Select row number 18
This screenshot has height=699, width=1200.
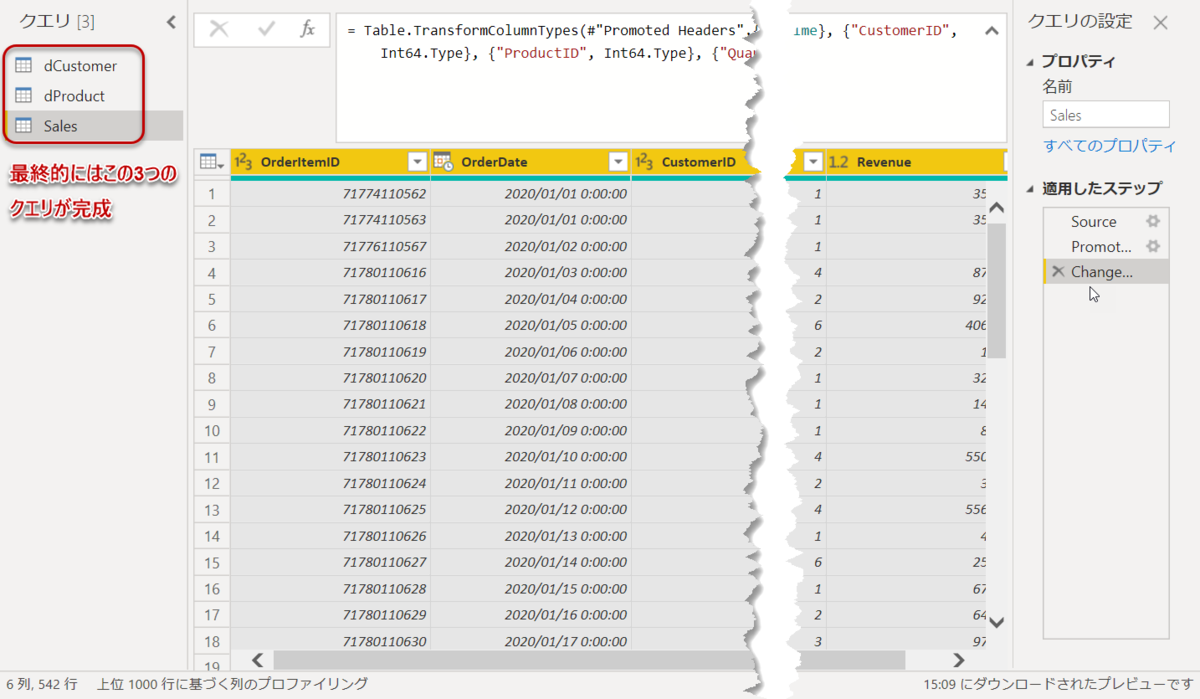[211, 642]
